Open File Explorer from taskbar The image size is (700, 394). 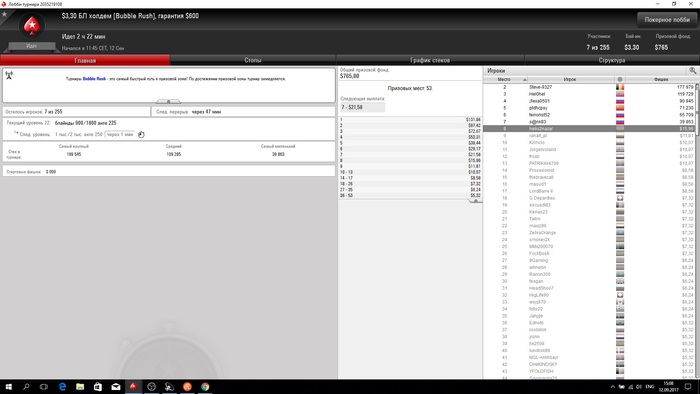coord(80,387)
